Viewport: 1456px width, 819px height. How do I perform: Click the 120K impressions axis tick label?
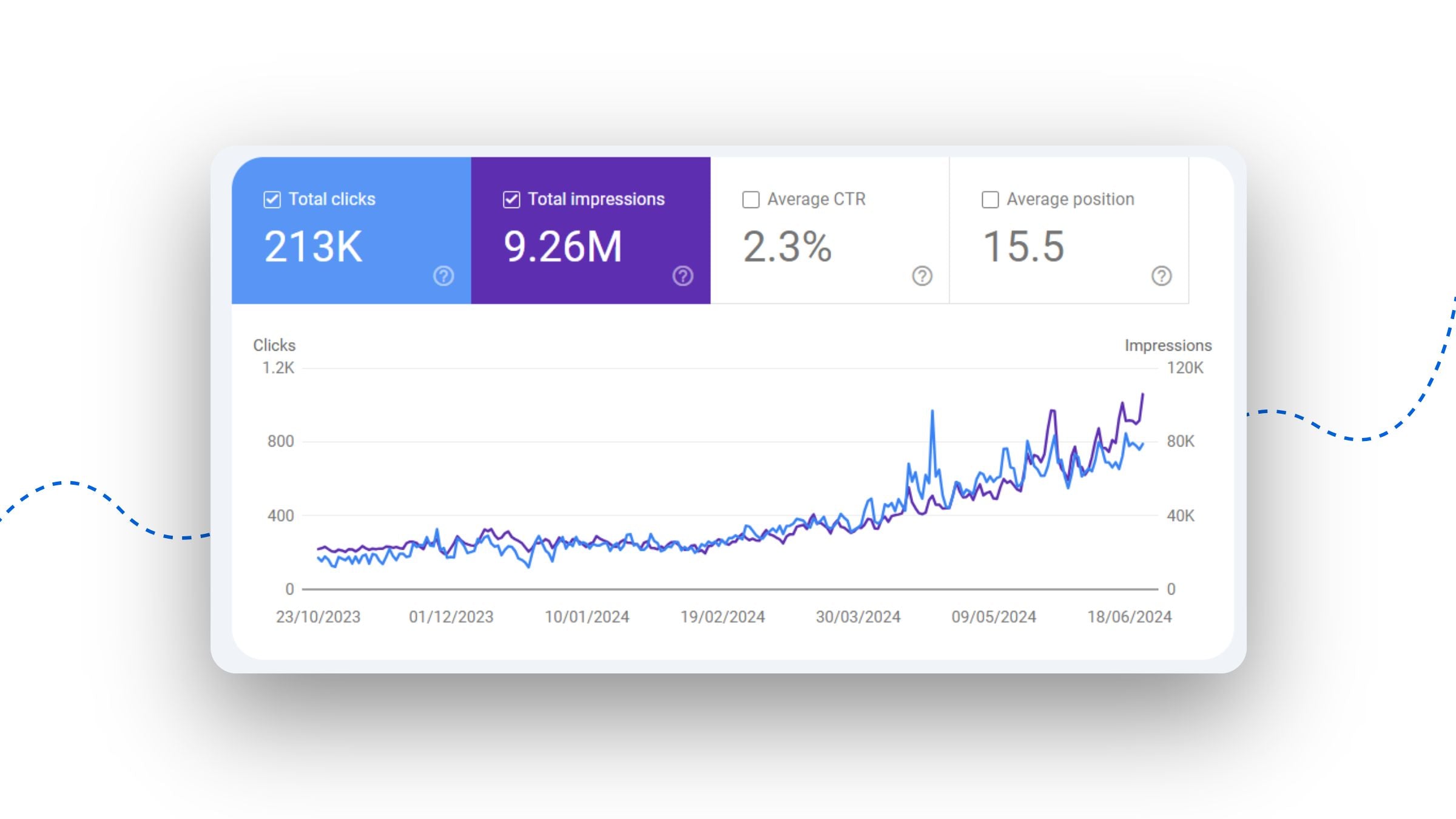click(x=1185, y=368)
